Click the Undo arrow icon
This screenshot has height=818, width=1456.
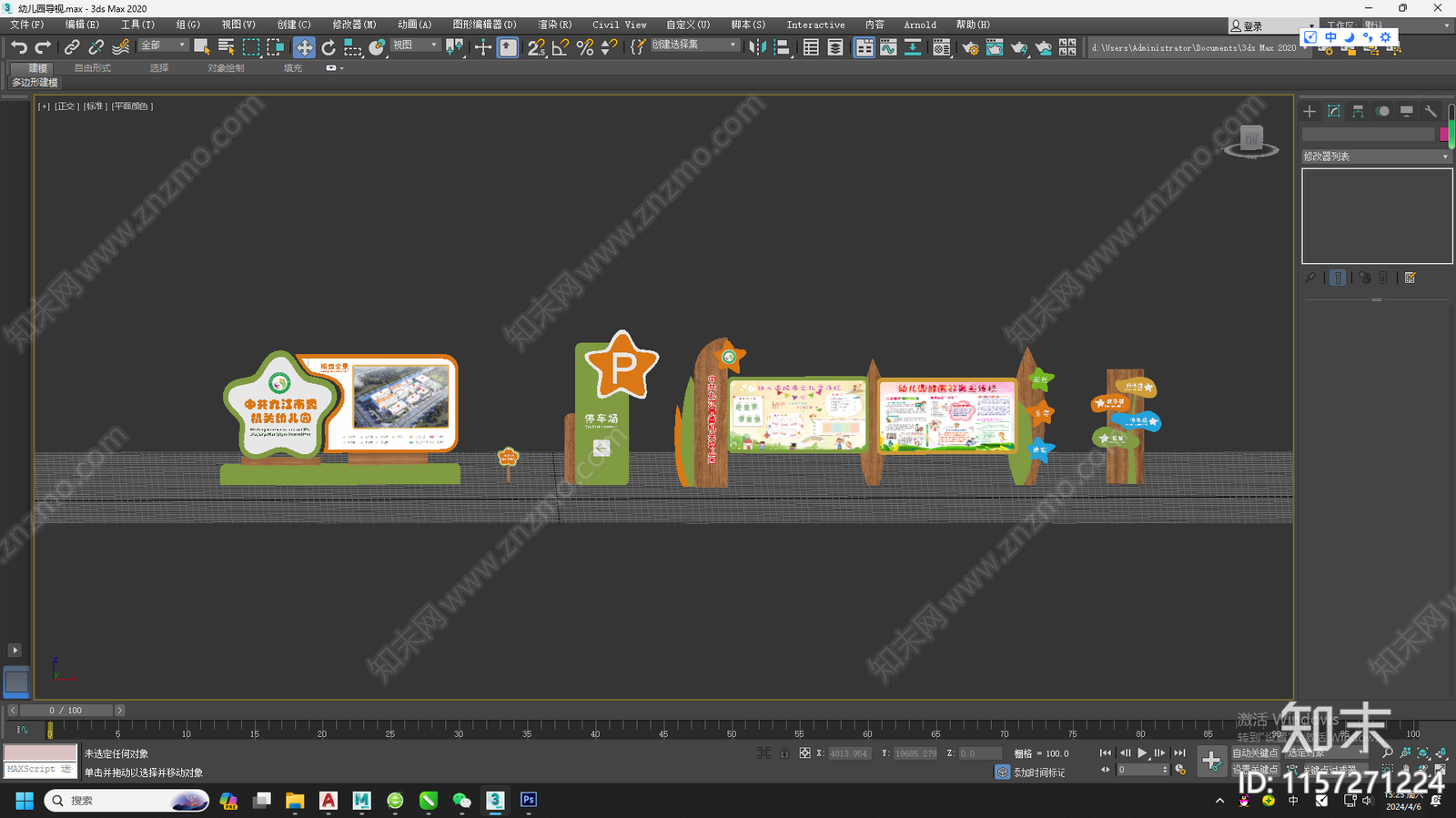(18, 47)
